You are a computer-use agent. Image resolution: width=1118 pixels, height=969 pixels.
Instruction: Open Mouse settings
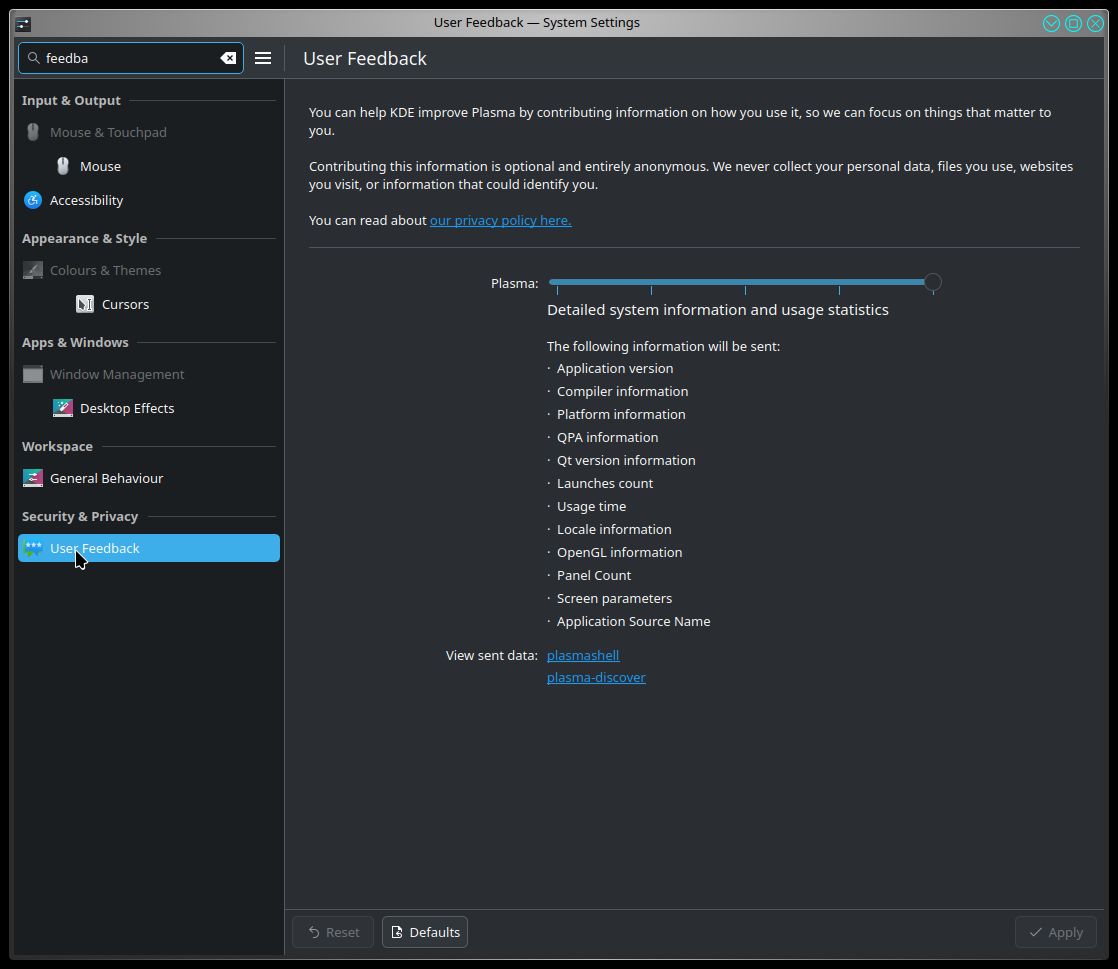(148, 166)
